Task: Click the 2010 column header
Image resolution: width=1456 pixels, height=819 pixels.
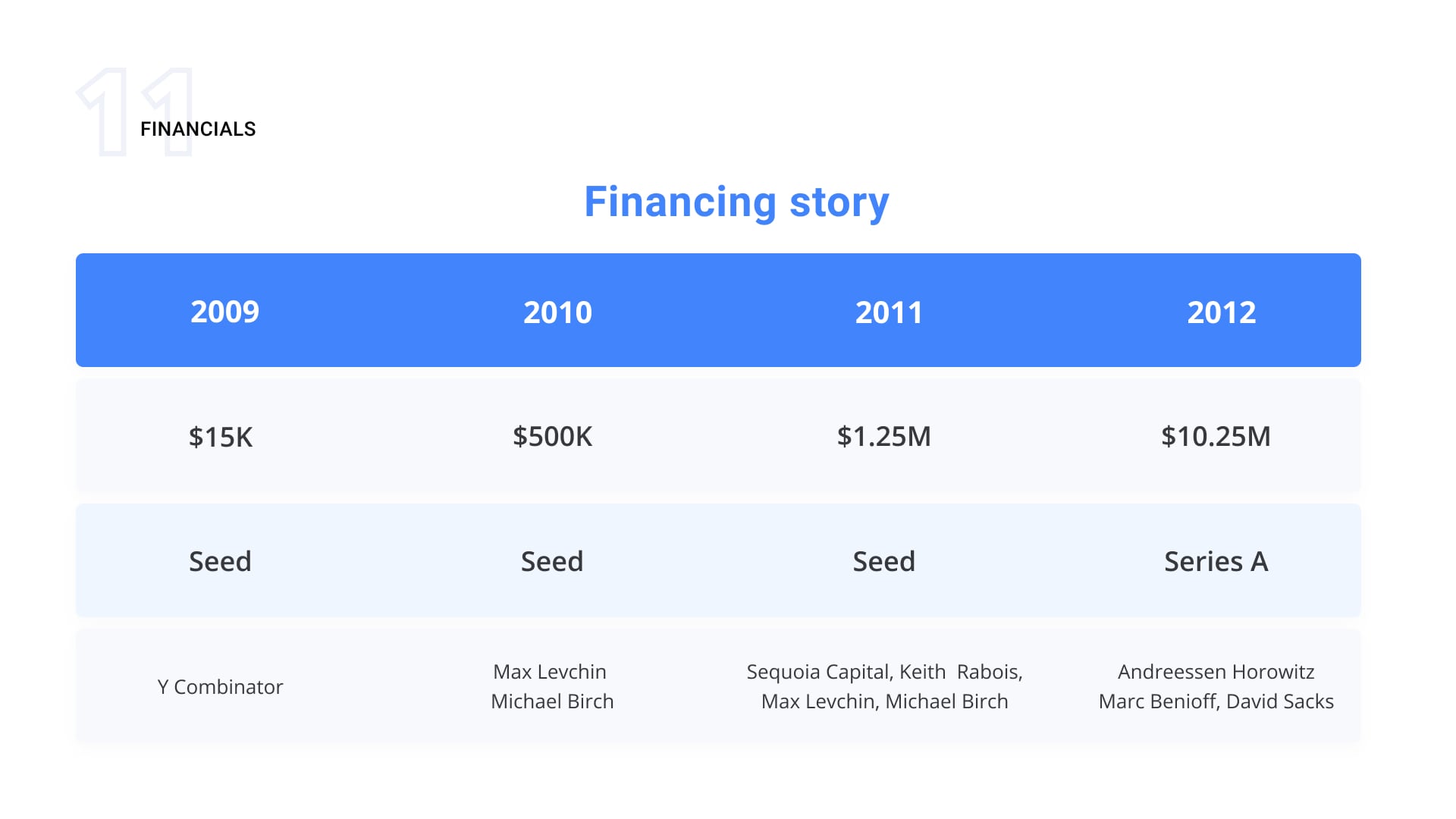Action: point(557,312)
